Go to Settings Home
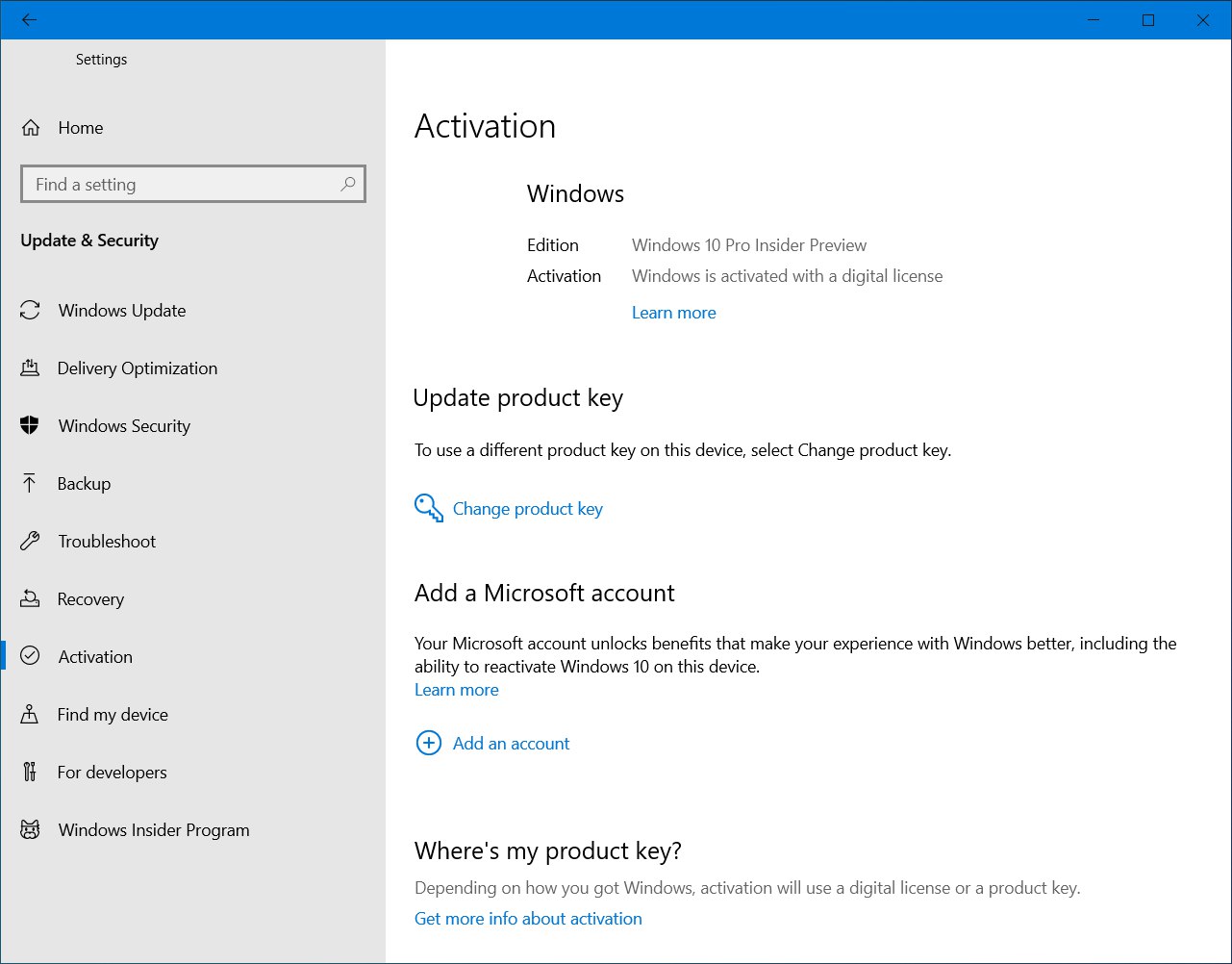This screenshot has width=1232, height=964. 192,128
